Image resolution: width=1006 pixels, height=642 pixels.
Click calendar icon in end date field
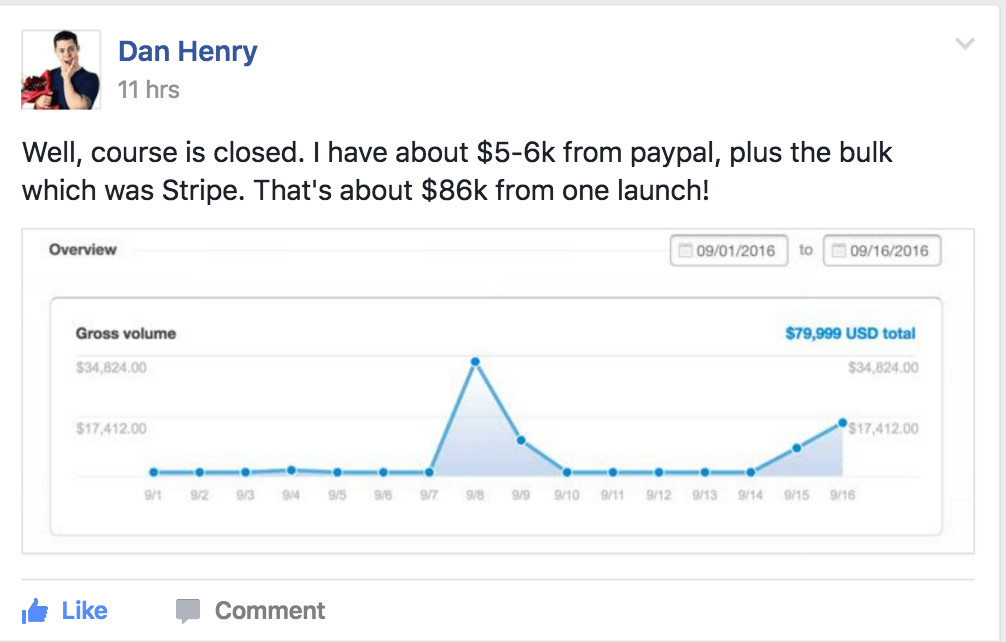pyautogui.click(x=838, y=250)
